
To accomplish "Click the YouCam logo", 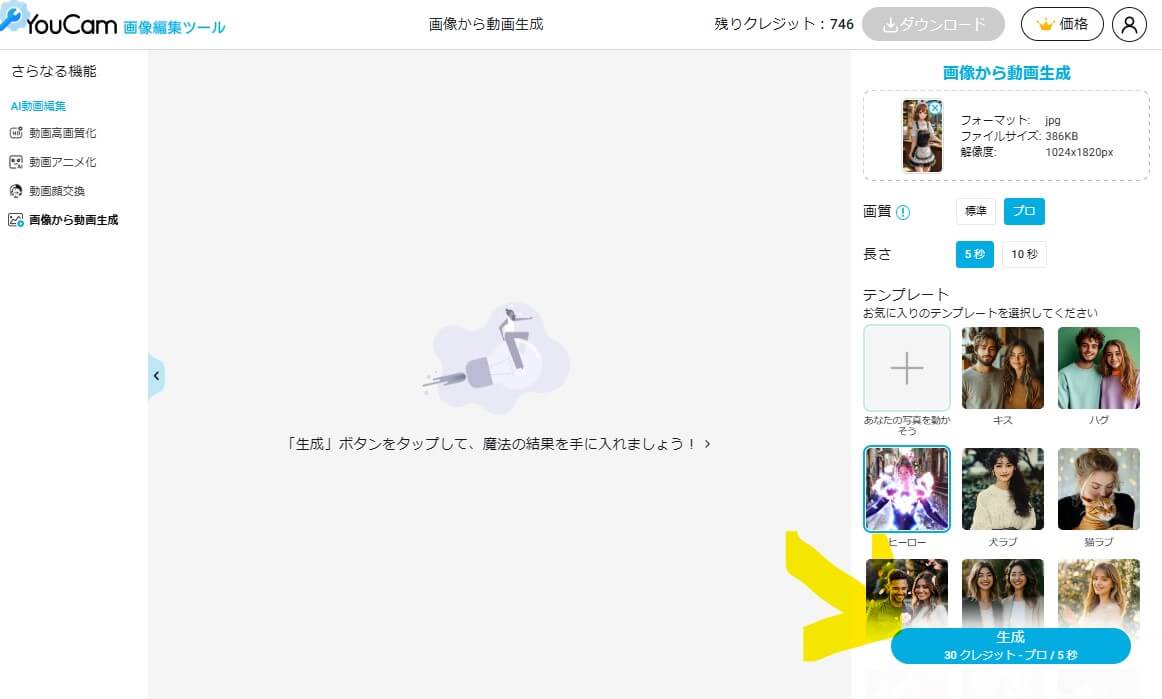I will [59, 21].
